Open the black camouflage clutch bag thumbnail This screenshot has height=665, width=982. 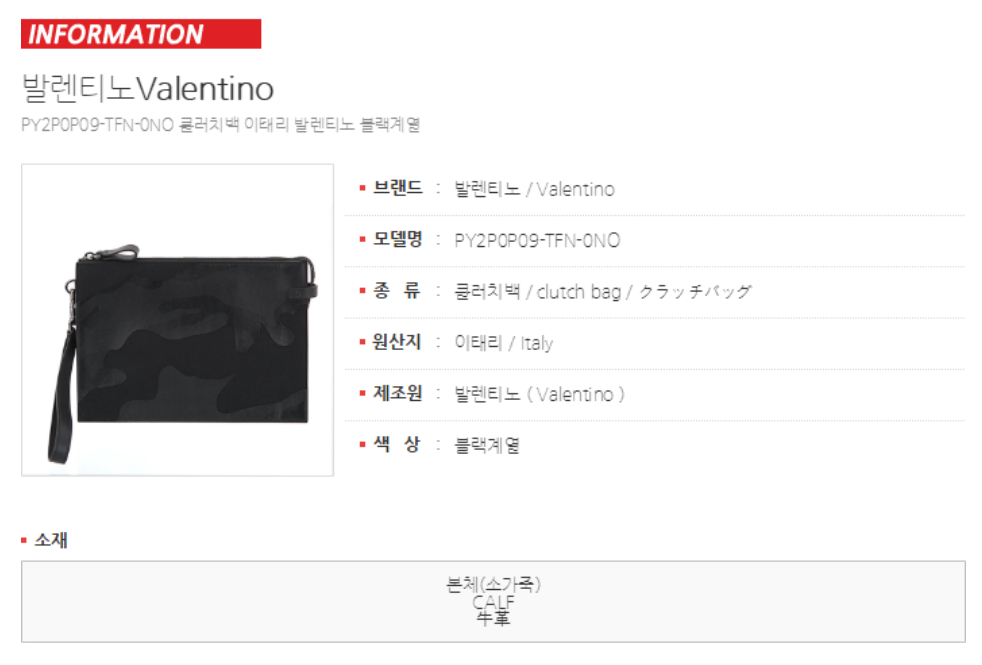[177, 320]
